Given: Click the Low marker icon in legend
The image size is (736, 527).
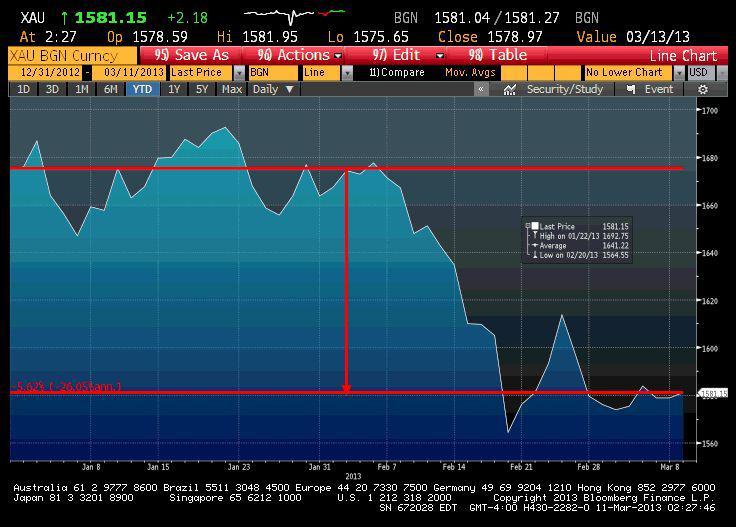Looking at the screenshot, I should (x=534, y=256).
